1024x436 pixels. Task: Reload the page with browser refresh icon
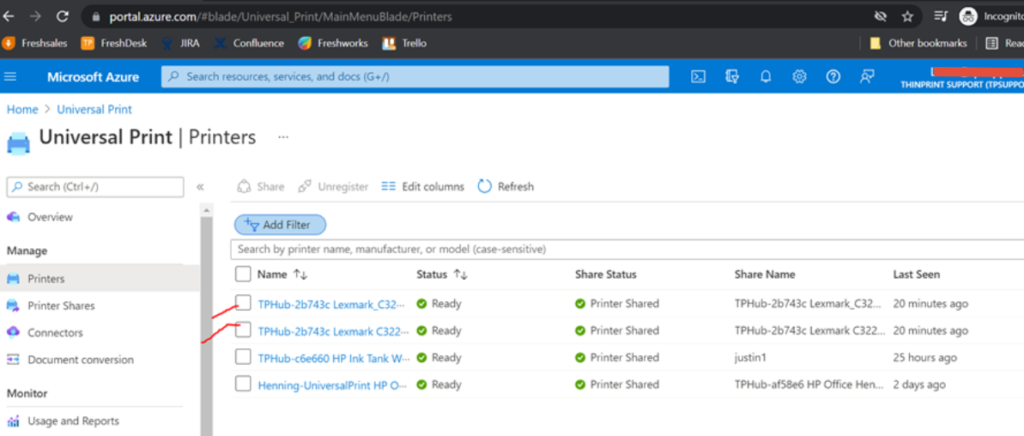[x=63, y=16]
